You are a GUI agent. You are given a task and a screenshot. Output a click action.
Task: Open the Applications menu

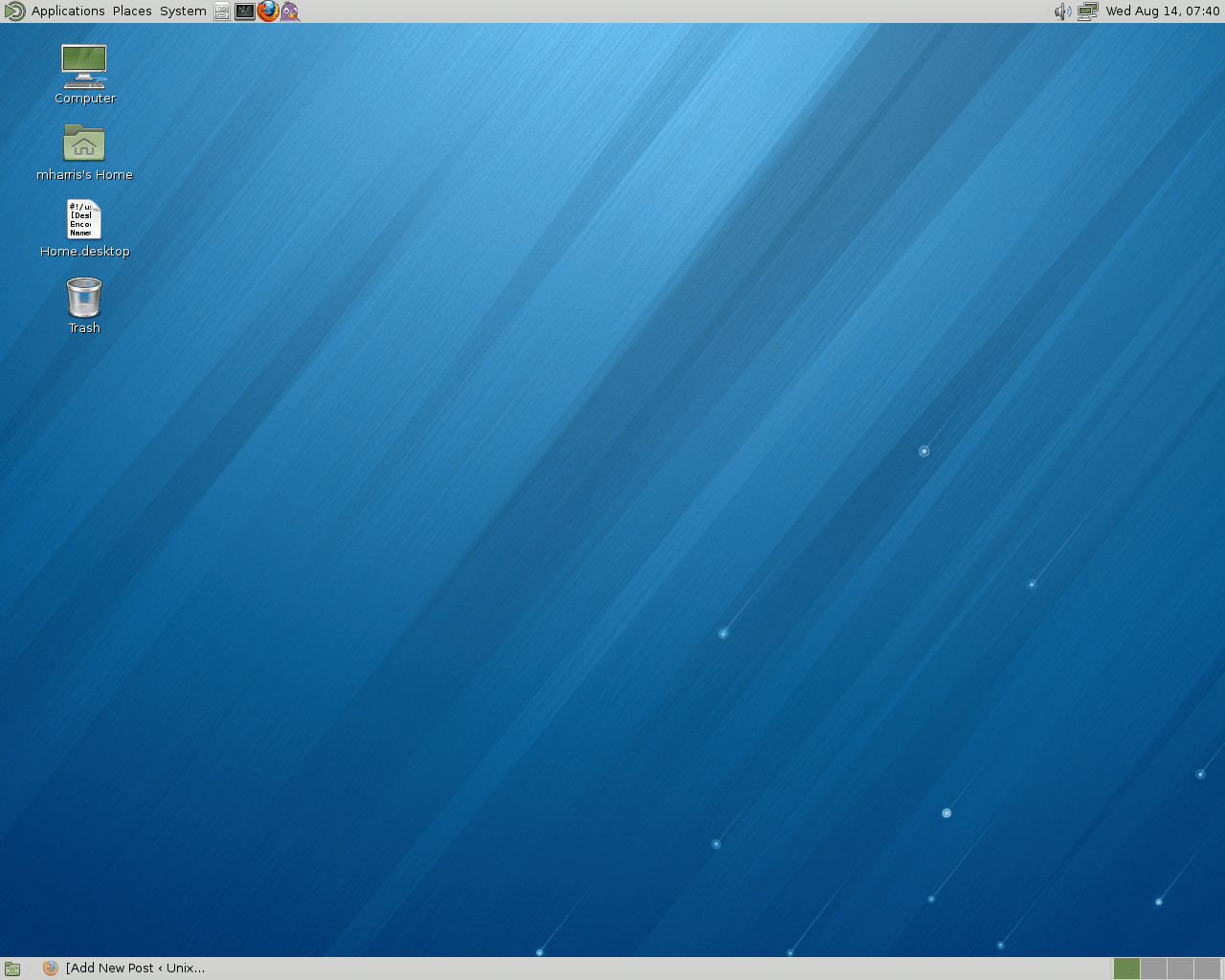coord(67,11)
